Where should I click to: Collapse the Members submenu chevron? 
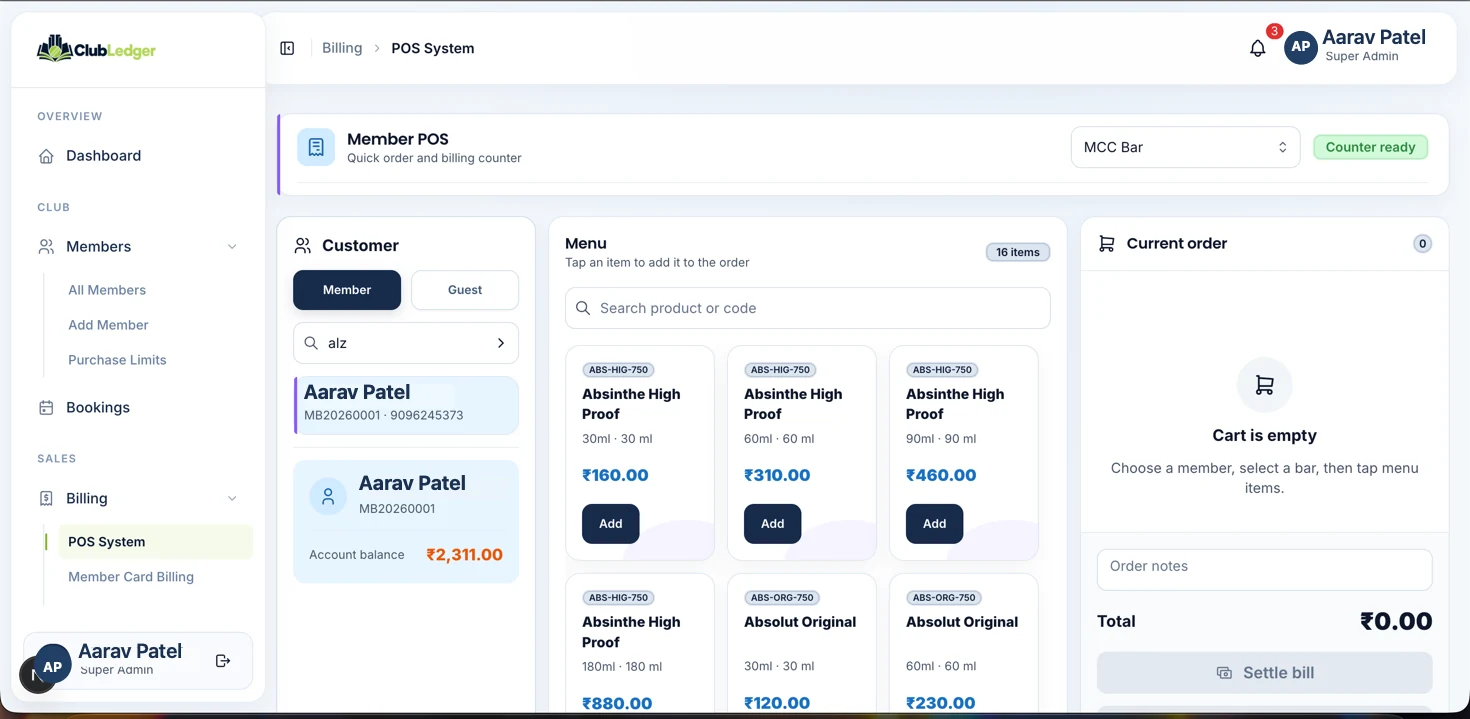click(x=232, y=247)
